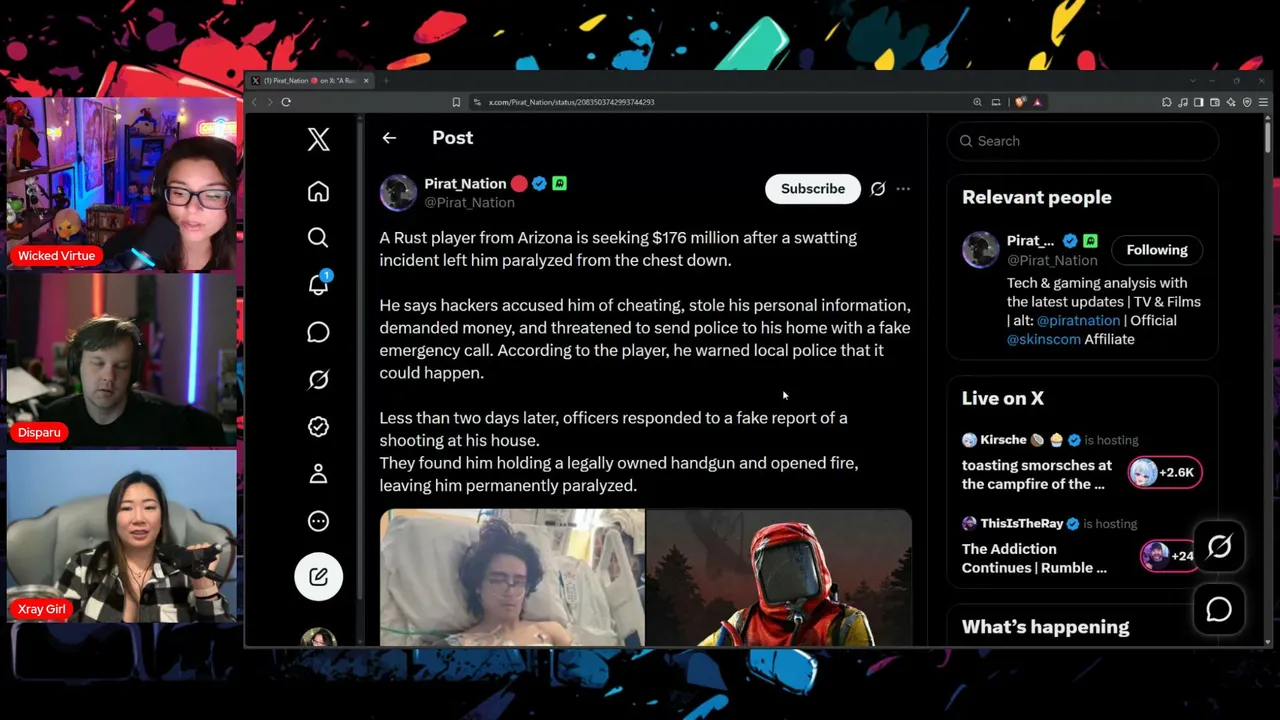Open Brave Shields lion icon
1280x720 pixels.
click(x=1020, y=102)
